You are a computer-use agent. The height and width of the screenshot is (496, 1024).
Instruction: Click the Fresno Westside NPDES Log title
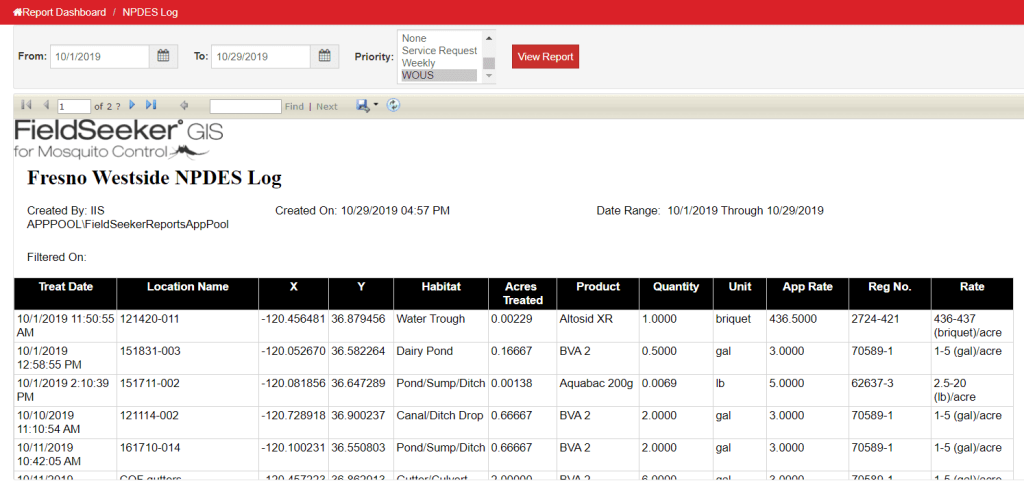pyautogui.click(x=154, y=178)
